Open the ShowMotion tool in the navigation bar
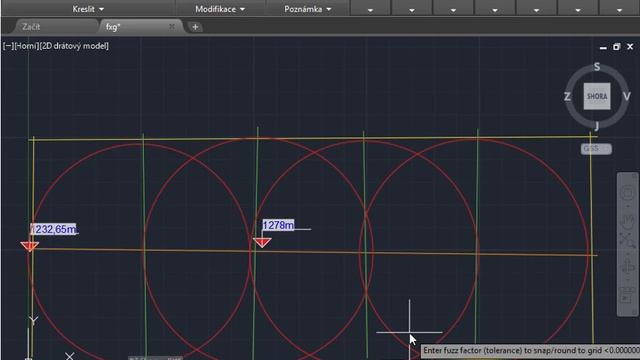The width and height of the screenshot is (640, 360). click(627, 295)
